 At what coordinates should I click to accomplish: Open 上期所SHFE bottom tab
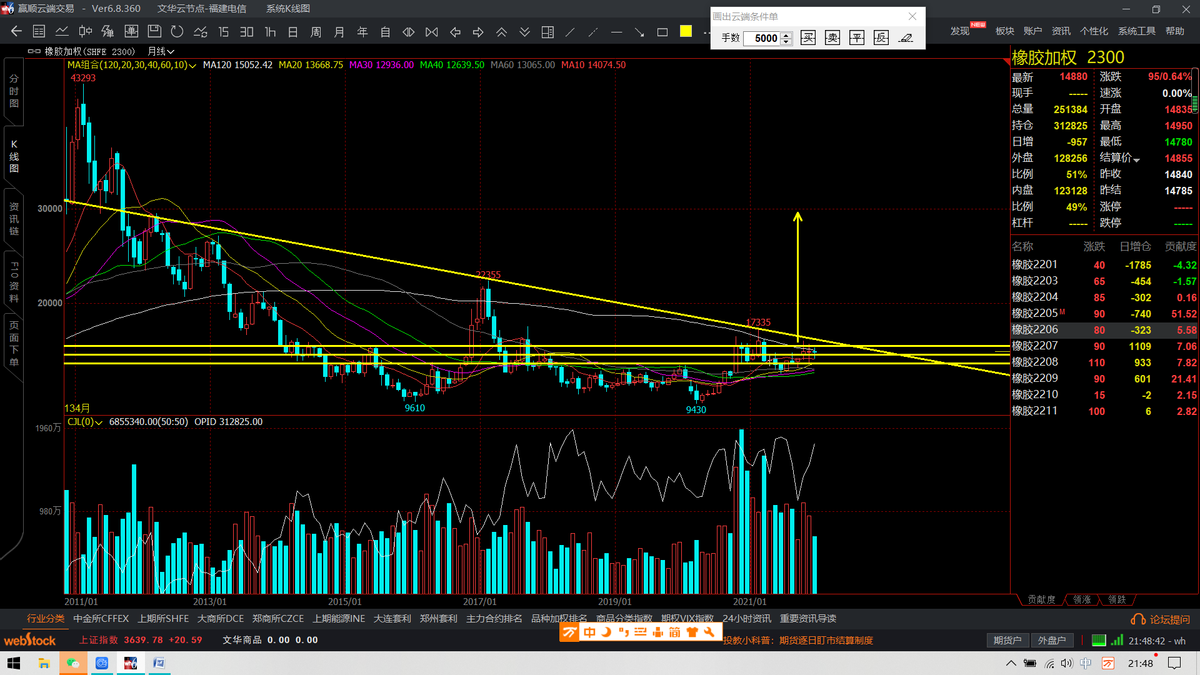click(163, 619)
